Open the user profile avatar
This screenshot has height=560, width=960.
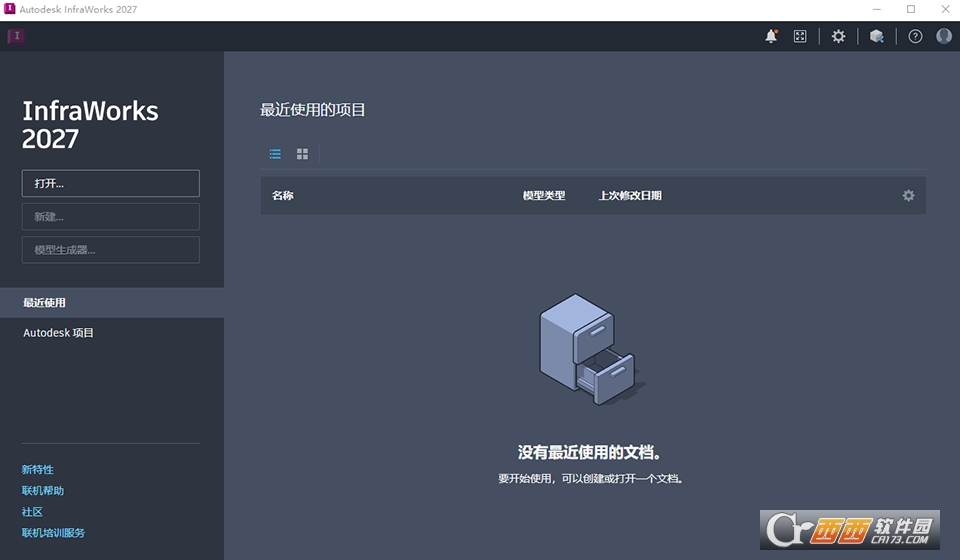[x=944, y=36]
